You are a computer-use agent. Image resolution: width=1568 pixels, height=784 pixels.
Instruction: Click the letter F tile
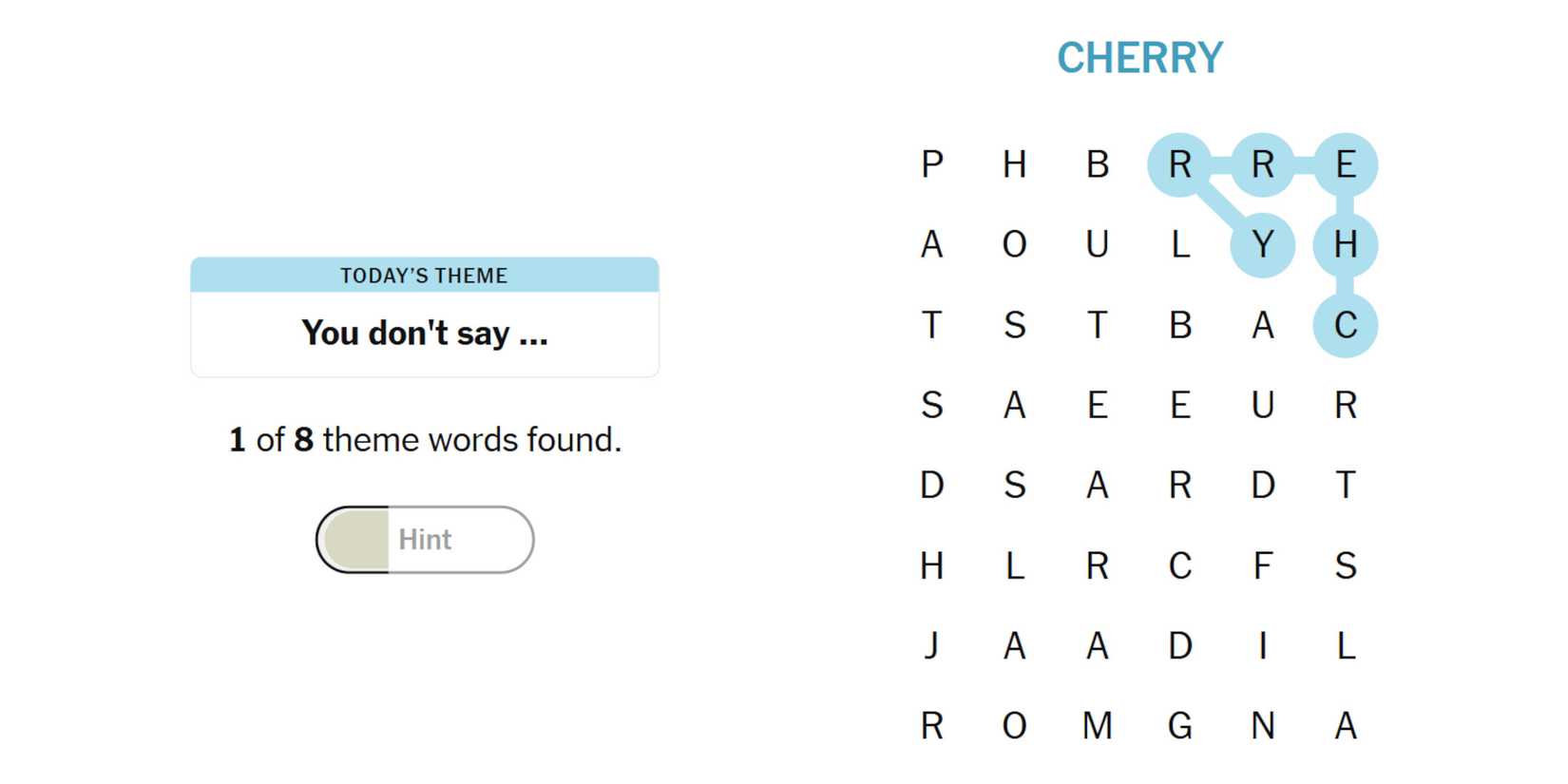click(1263, 566)
